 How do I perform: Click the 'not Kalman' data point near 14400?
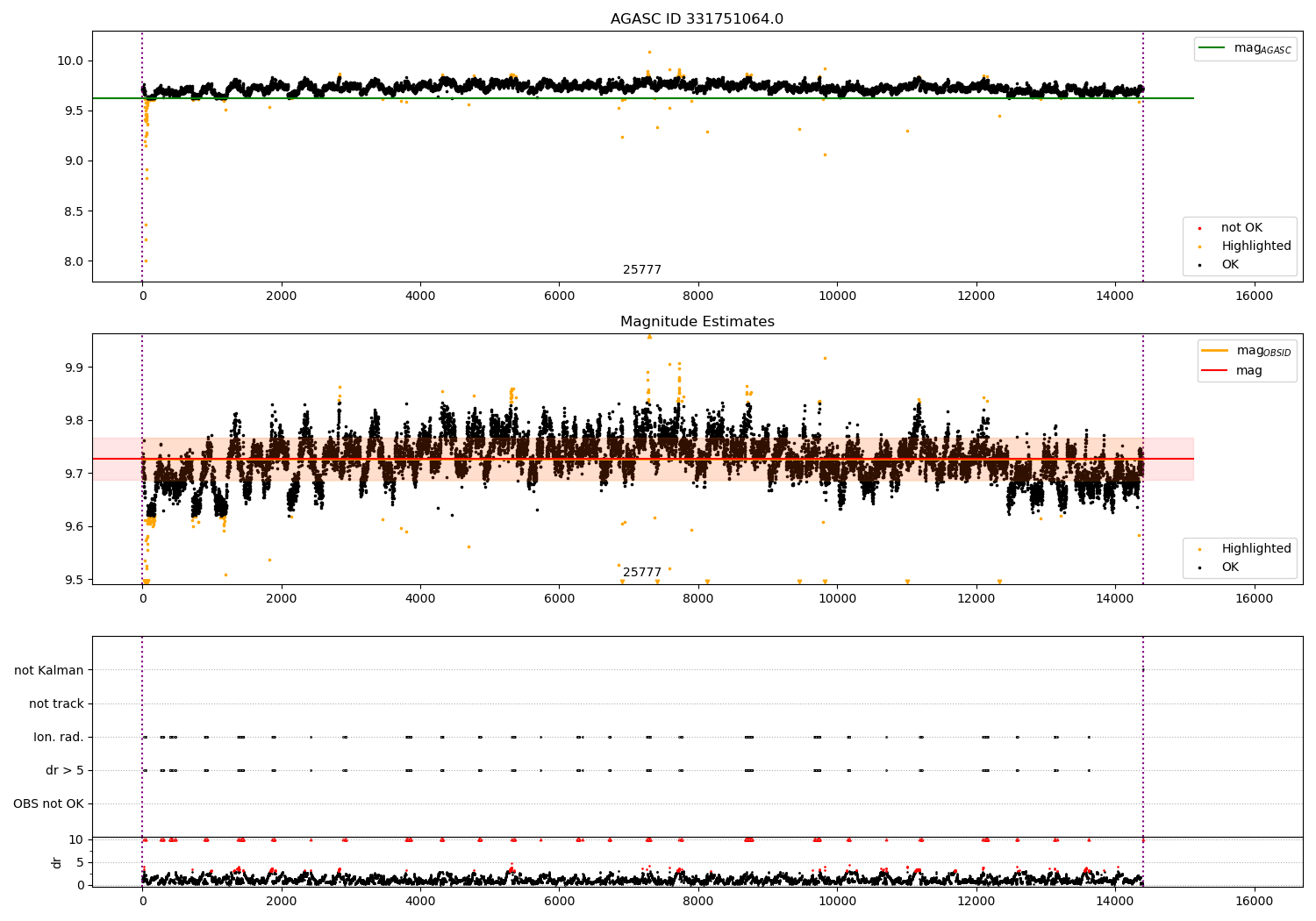[1142, 670]
